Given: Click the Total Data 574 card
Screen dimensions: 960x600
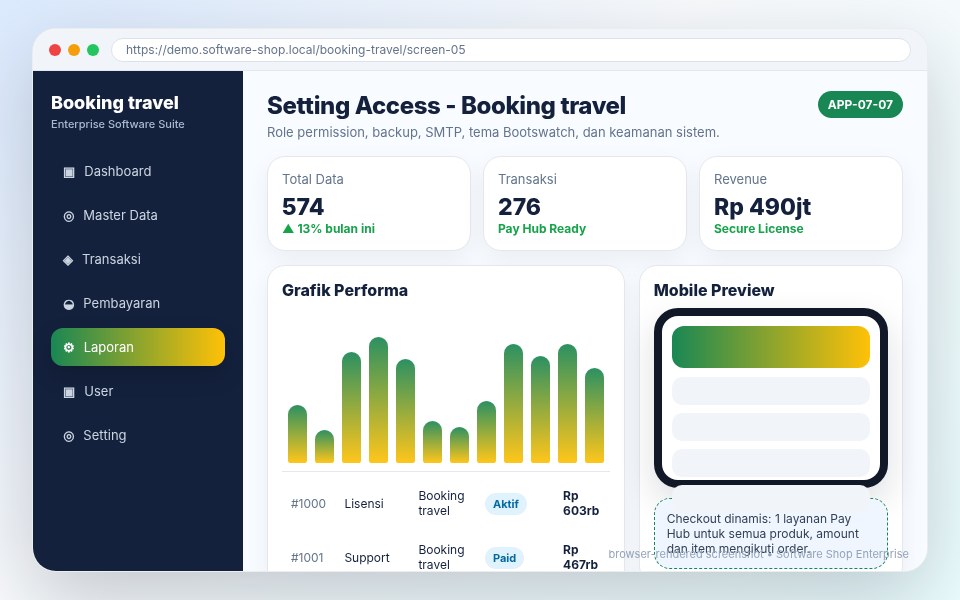Looking at the screenshot, I should pyautogui.click(x=369, y=203).
